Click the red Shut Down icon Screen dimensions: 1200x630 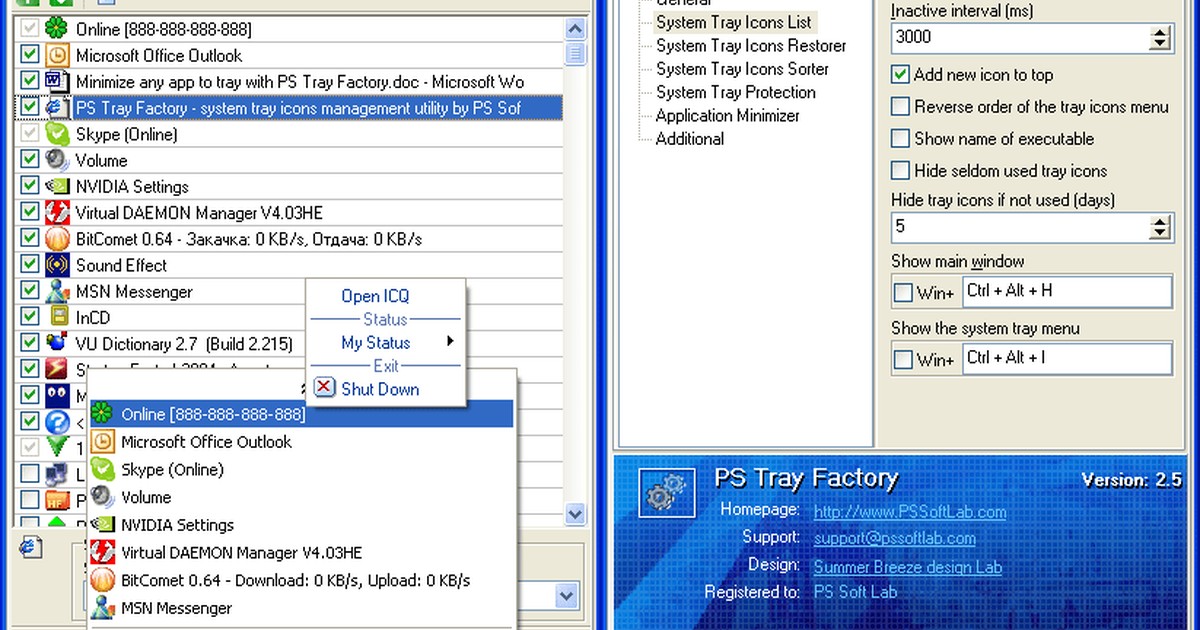pos(324,388)
